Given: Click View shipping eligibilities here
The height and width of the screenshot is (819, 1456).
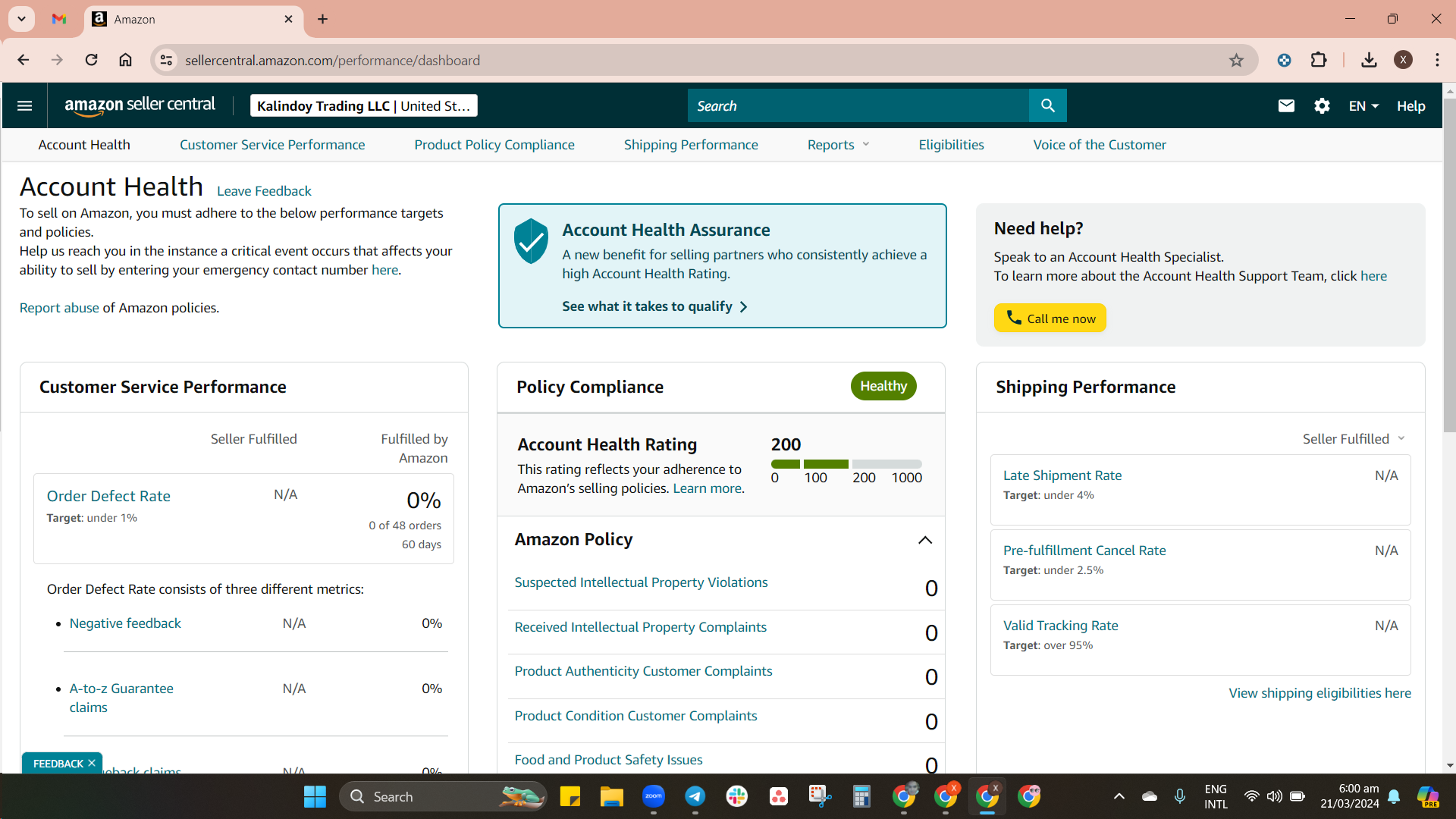Looking at the screenshot, I should (1319, 693).
